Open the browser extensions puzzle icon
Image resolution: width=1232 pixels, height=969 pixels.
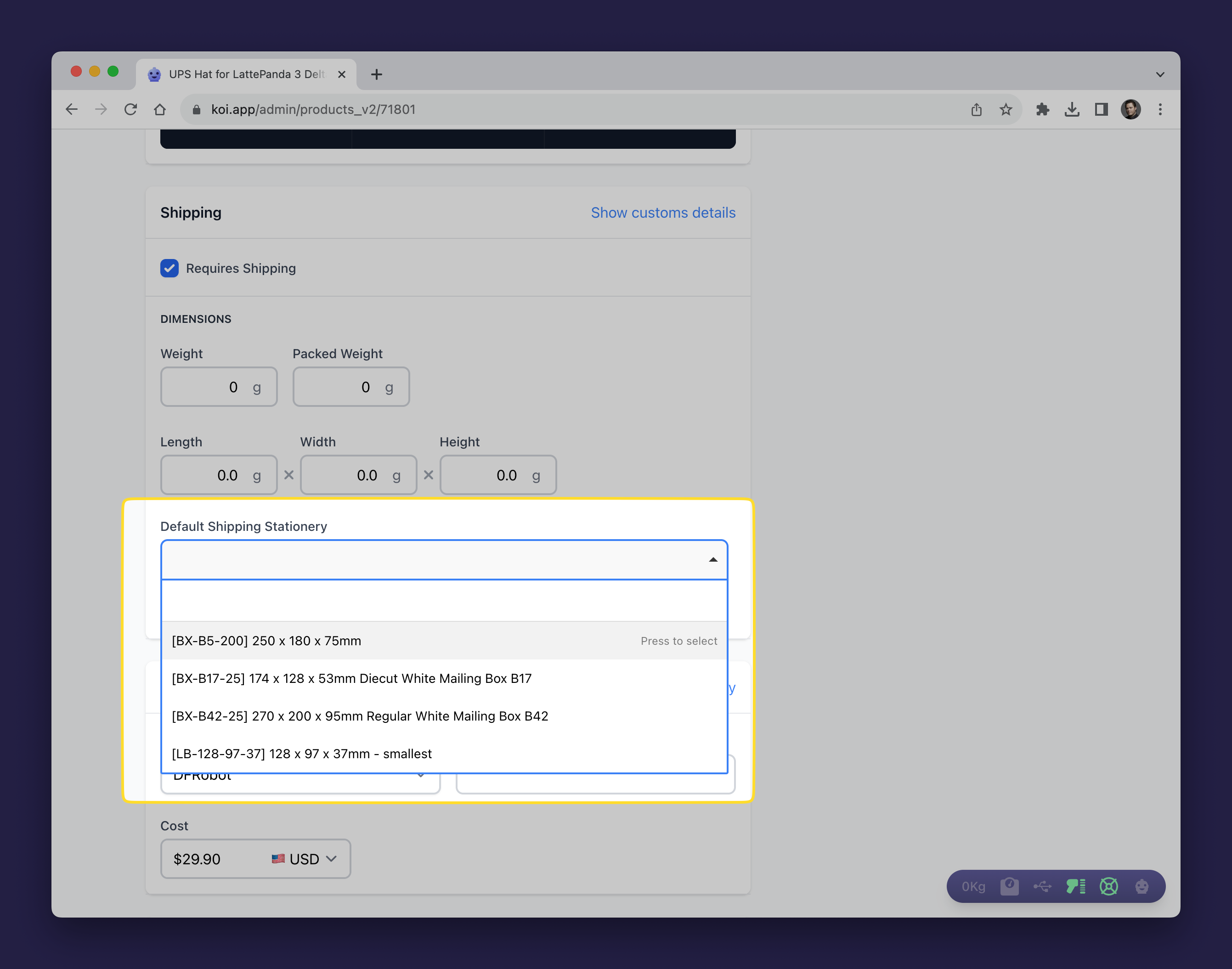pyautogui.click(x=1042, y=109)
